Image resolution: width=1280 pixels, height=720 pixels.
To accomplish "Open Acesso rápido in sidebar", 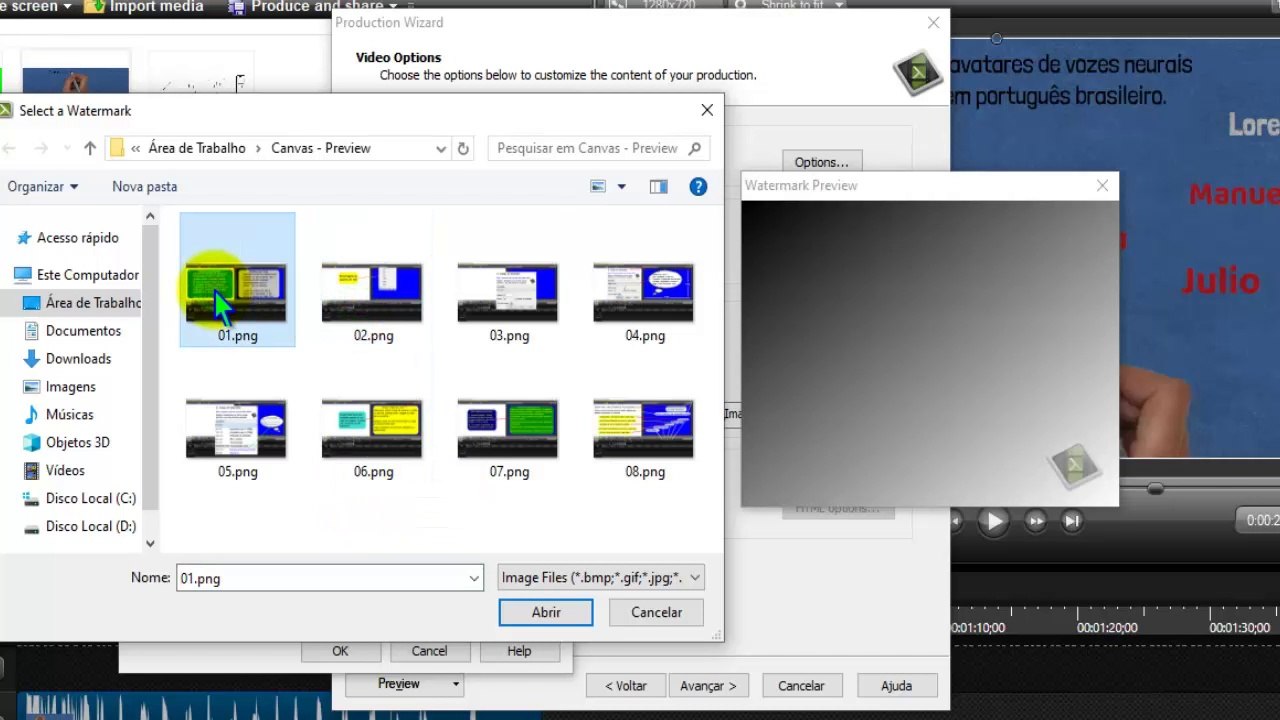I will click(68, 238).
